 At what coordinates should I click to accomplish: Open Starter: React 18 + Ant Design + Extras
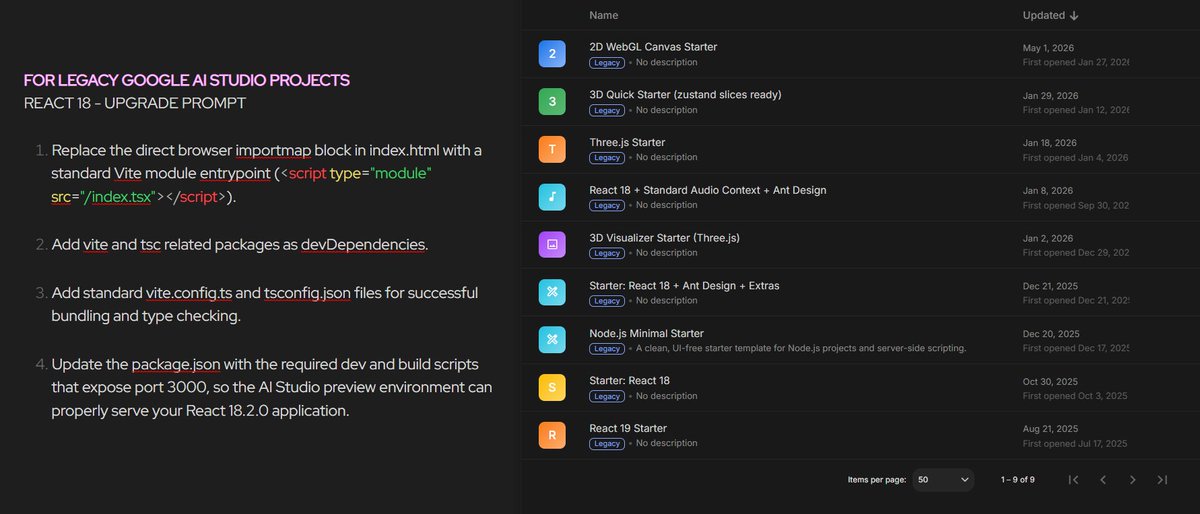tap(684, 286)
